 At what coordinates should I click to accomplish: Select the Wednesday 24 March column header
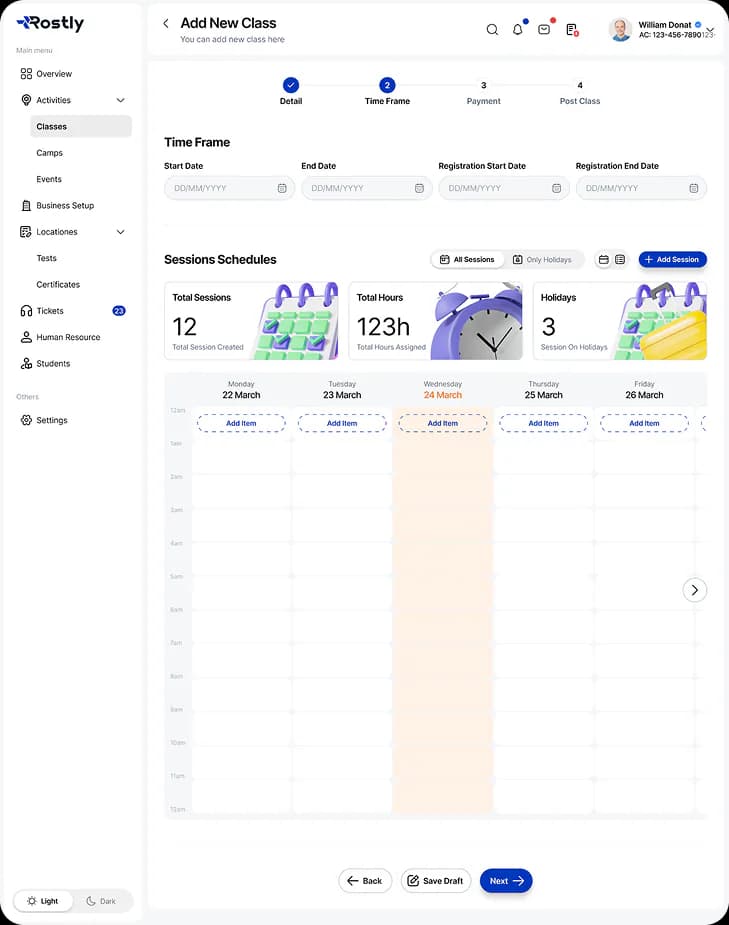[x=443, y=389]
